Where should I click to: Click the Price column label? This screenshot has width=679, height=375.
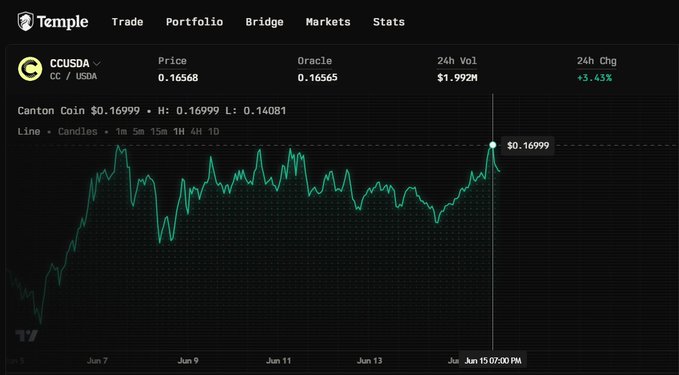[x=172, y=61]
